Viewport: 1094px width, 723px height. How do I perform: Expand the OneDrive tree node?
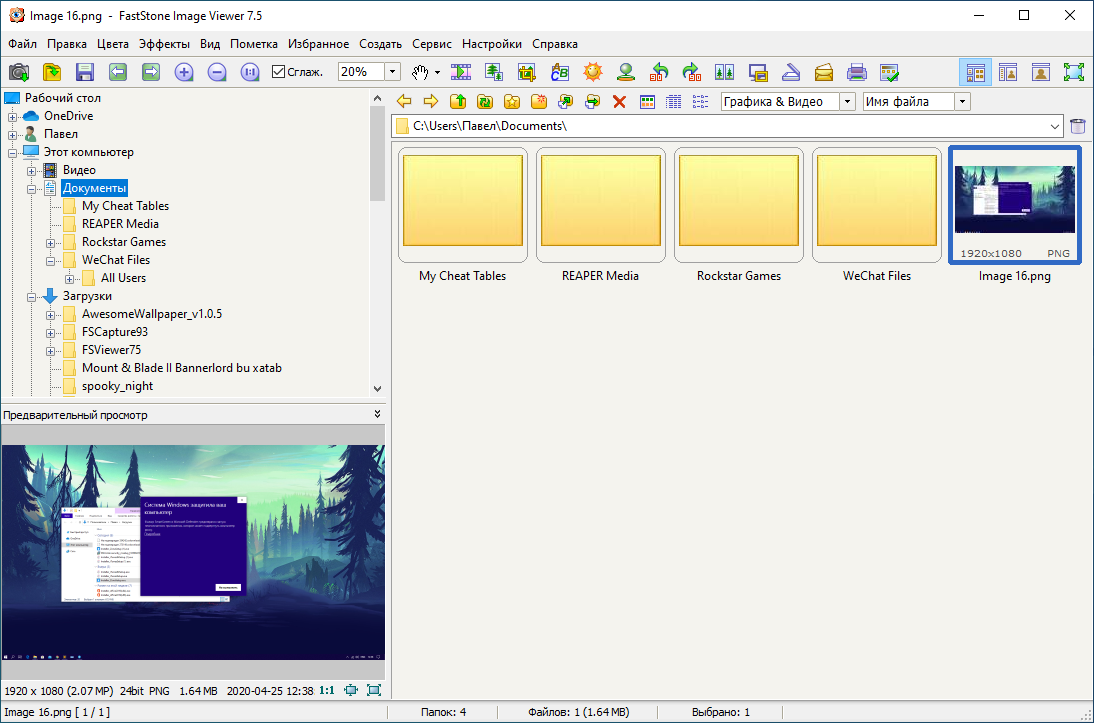pyautogui.click(x=13, y=117)
